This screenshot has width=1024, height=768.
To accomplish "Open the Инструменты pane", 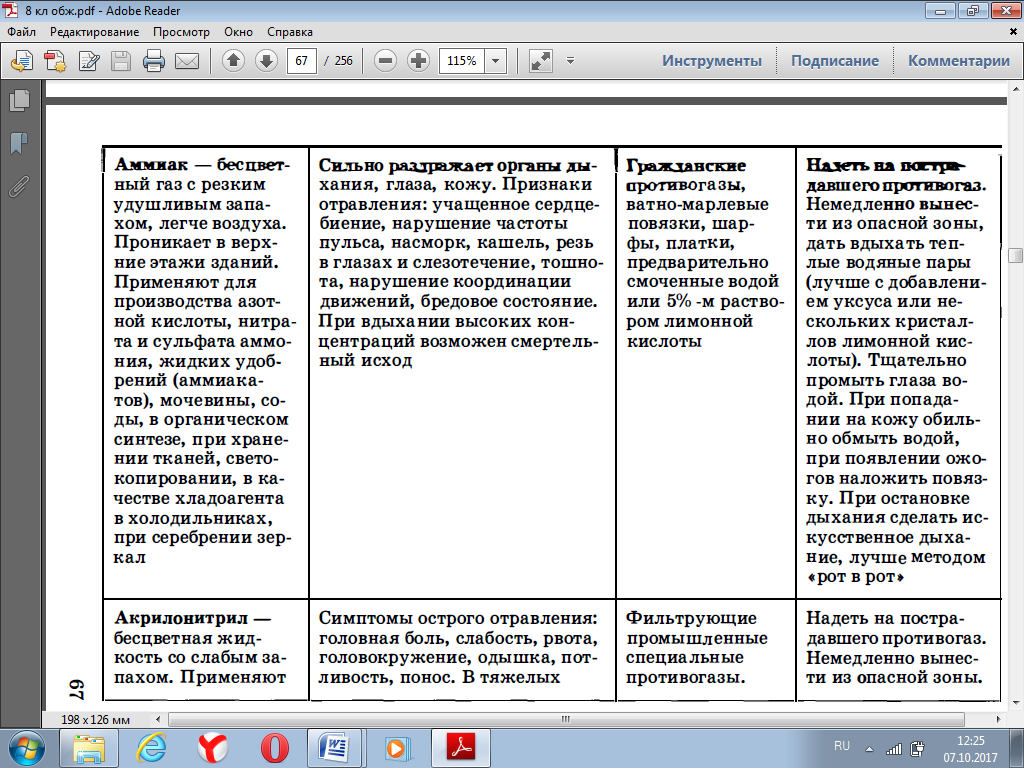I will pyautogui.click(x=711, y=61).
